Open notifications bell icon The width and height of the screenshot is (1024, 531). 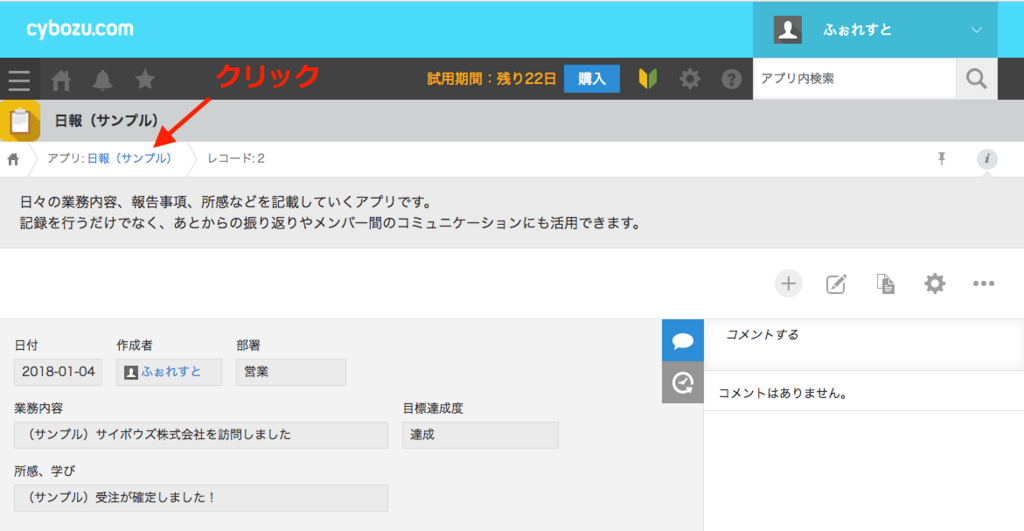[103, 80]
